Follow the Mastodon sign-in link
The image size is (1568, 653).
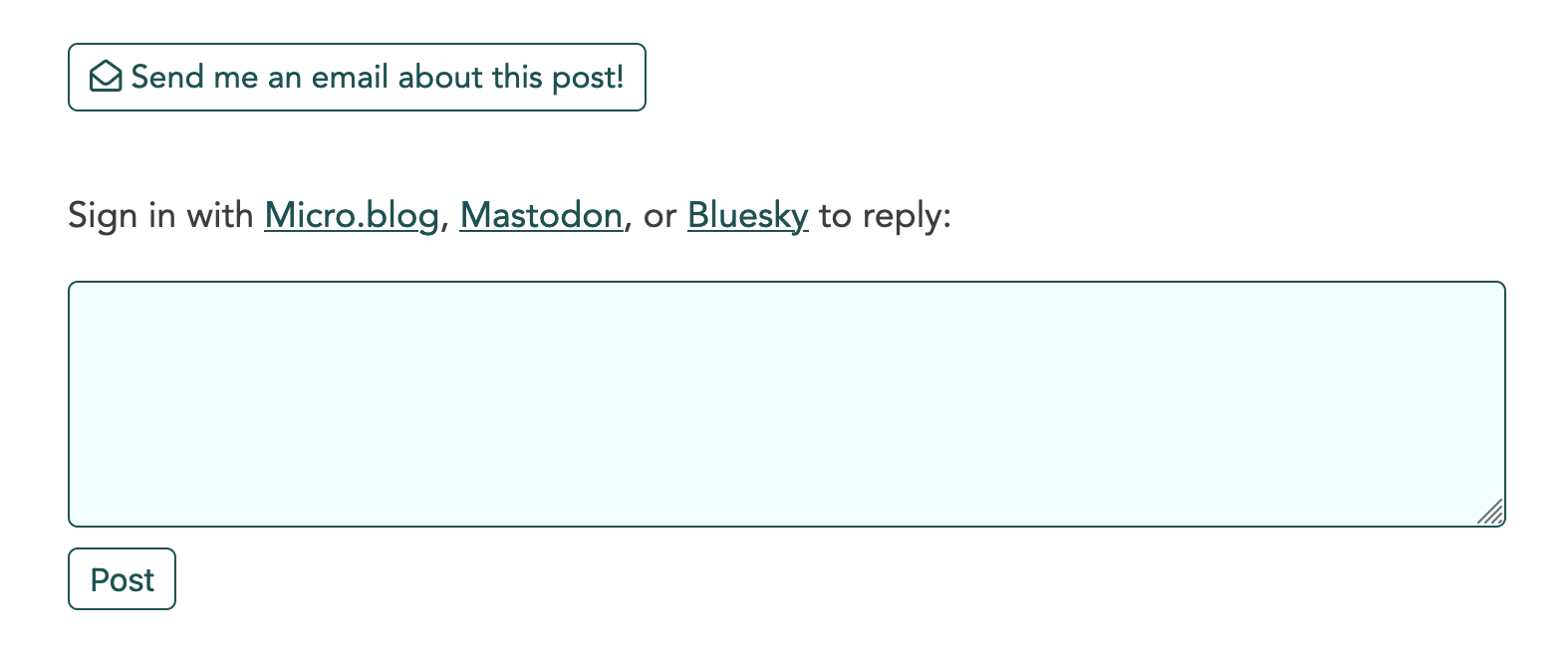pyautogui.click(x=541, y=215)
